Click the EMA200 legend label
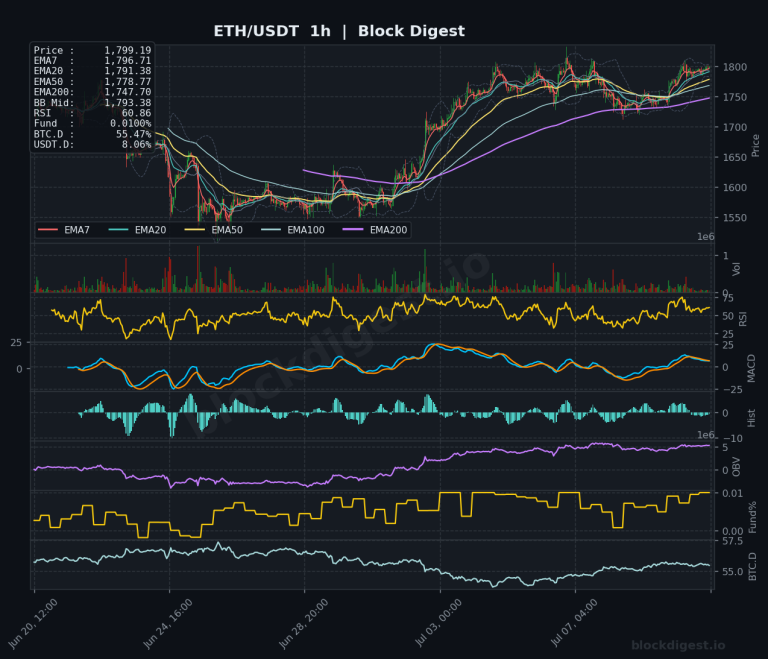This screenshot has height=659, width=768. 388,230
